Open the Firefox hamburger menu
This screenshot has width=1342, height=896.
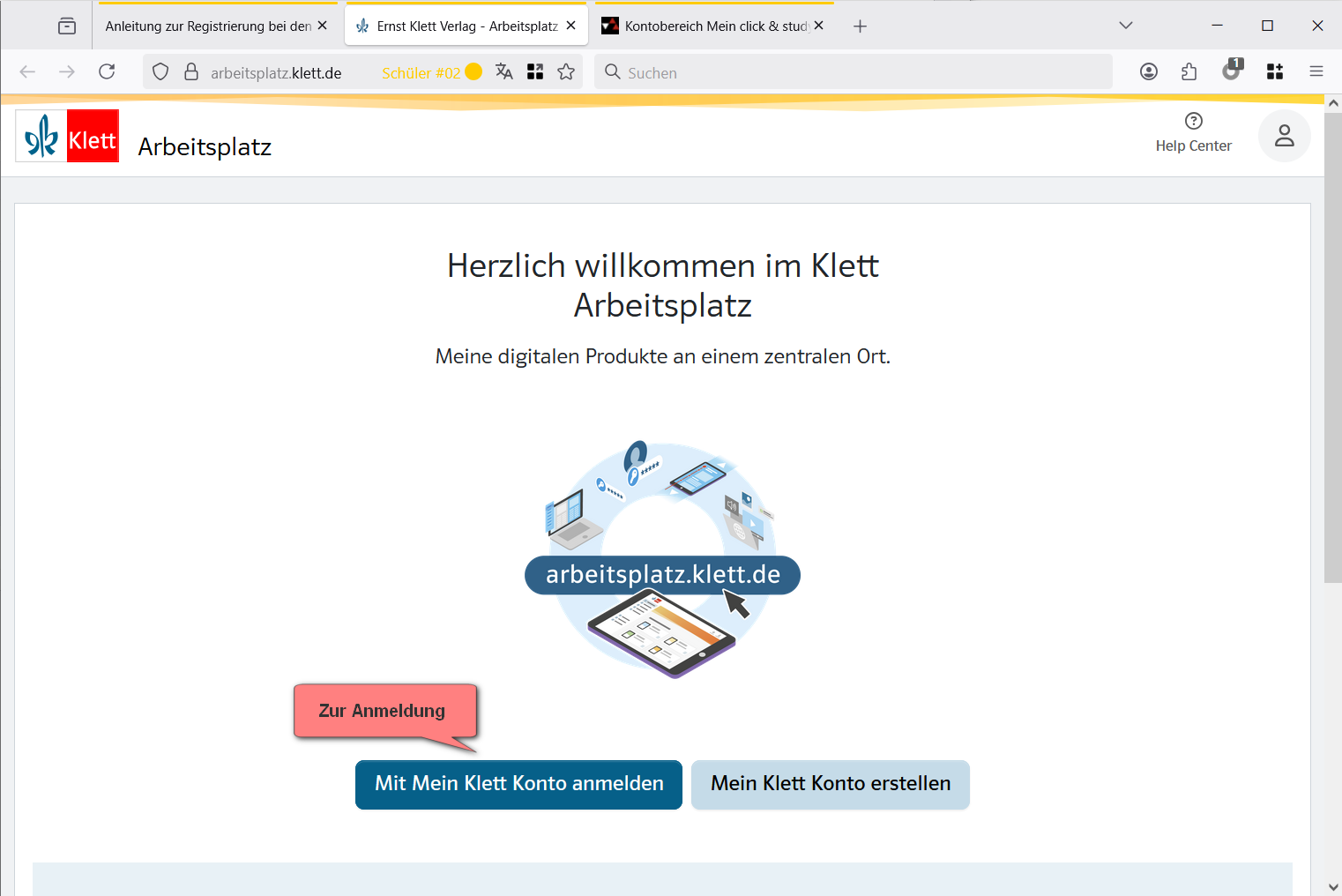click(1316, 72)
